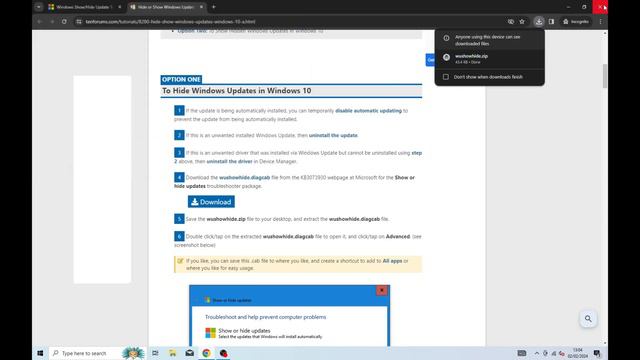The height and width of the screenshot is (360, 640).
Task: Click the wushowhide.zip file icon in downloads
Action: tap(447, 58)
